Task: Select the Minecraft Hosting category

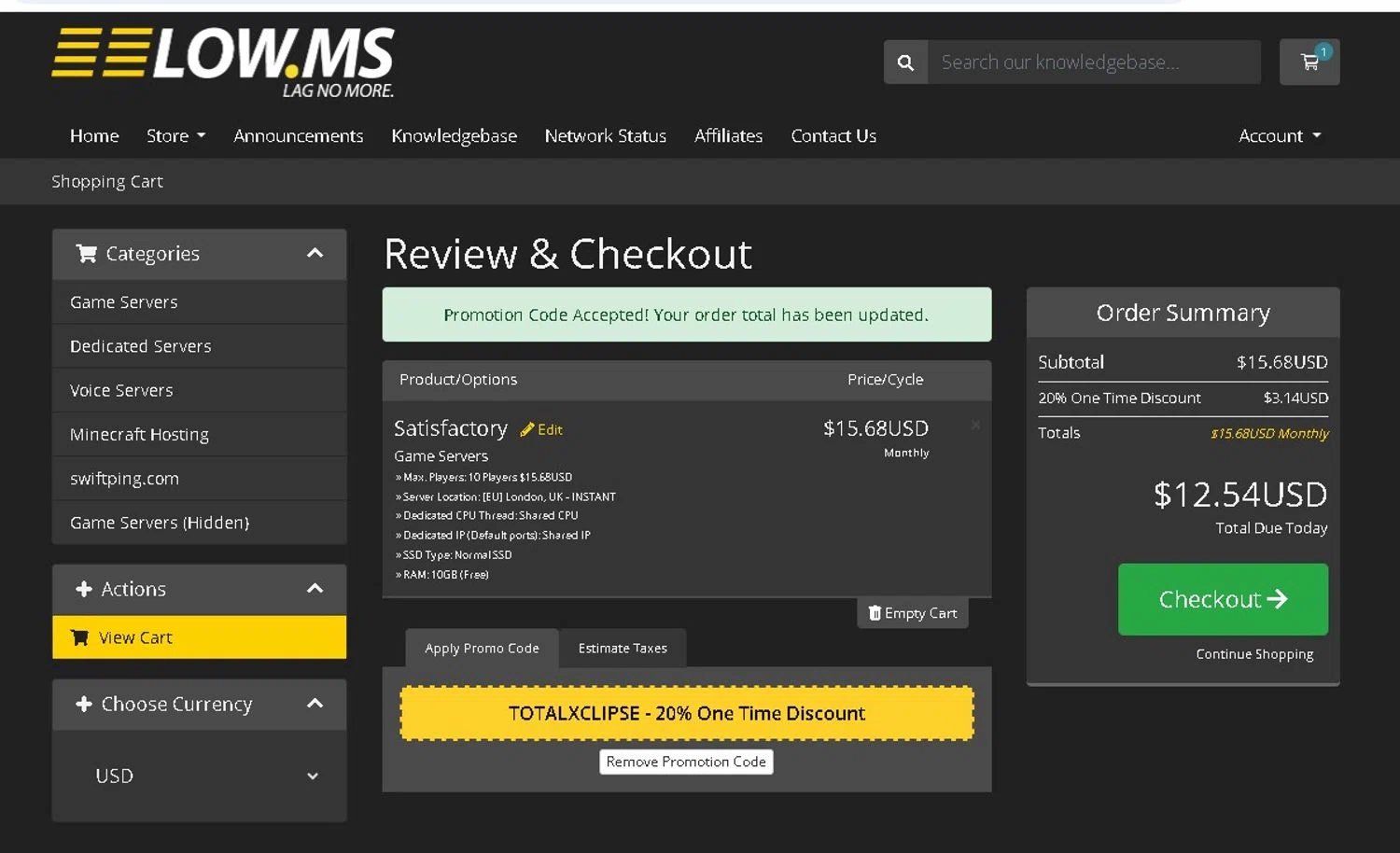Action: pyautogui.click(x=200, y=435)
